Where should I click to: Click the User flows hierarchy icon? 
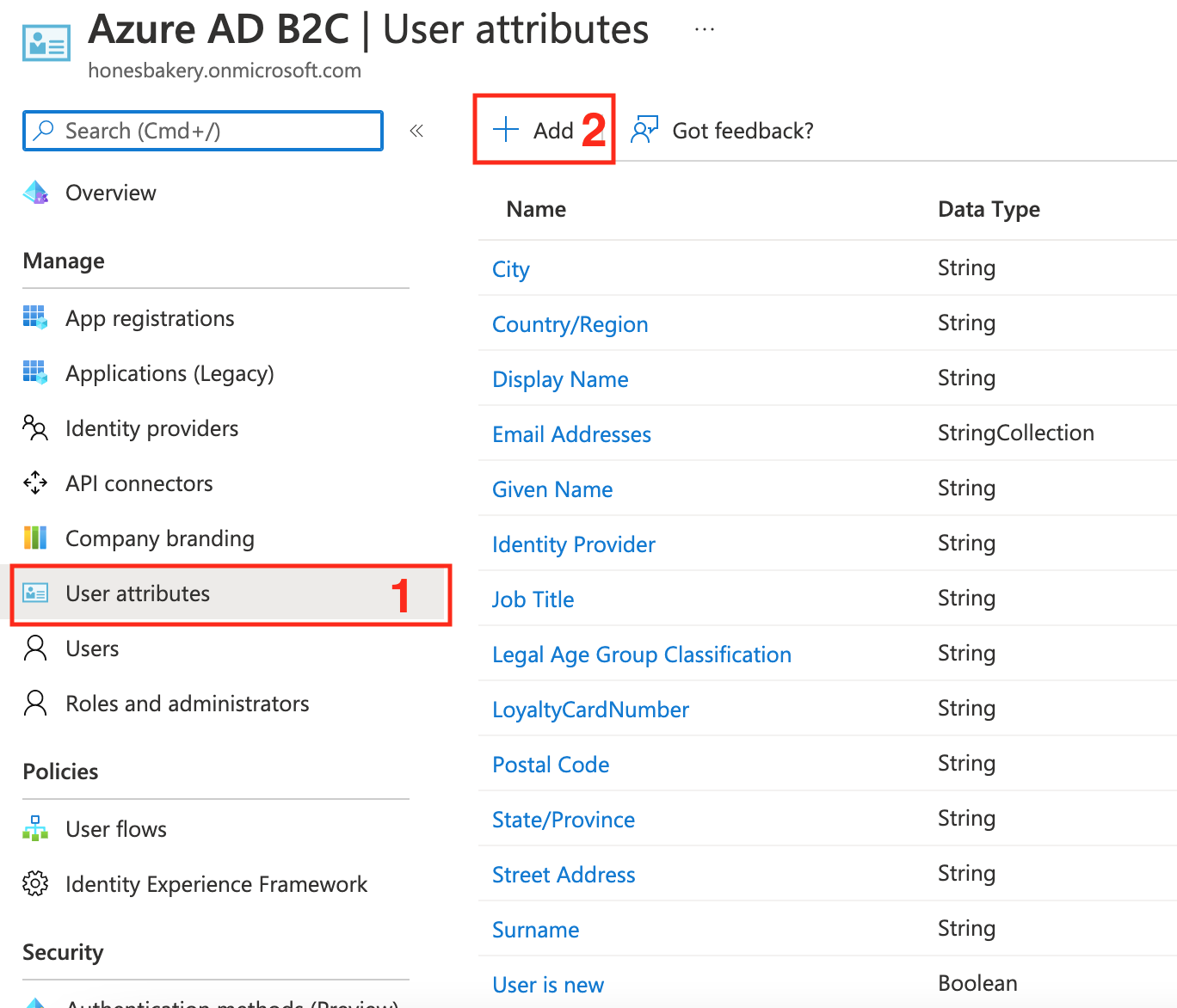coord(35,828)
